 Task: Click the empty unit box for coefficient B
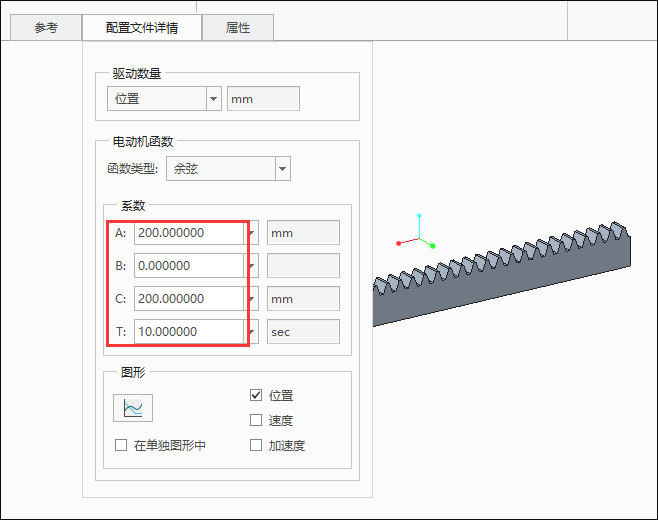point(303,266)
